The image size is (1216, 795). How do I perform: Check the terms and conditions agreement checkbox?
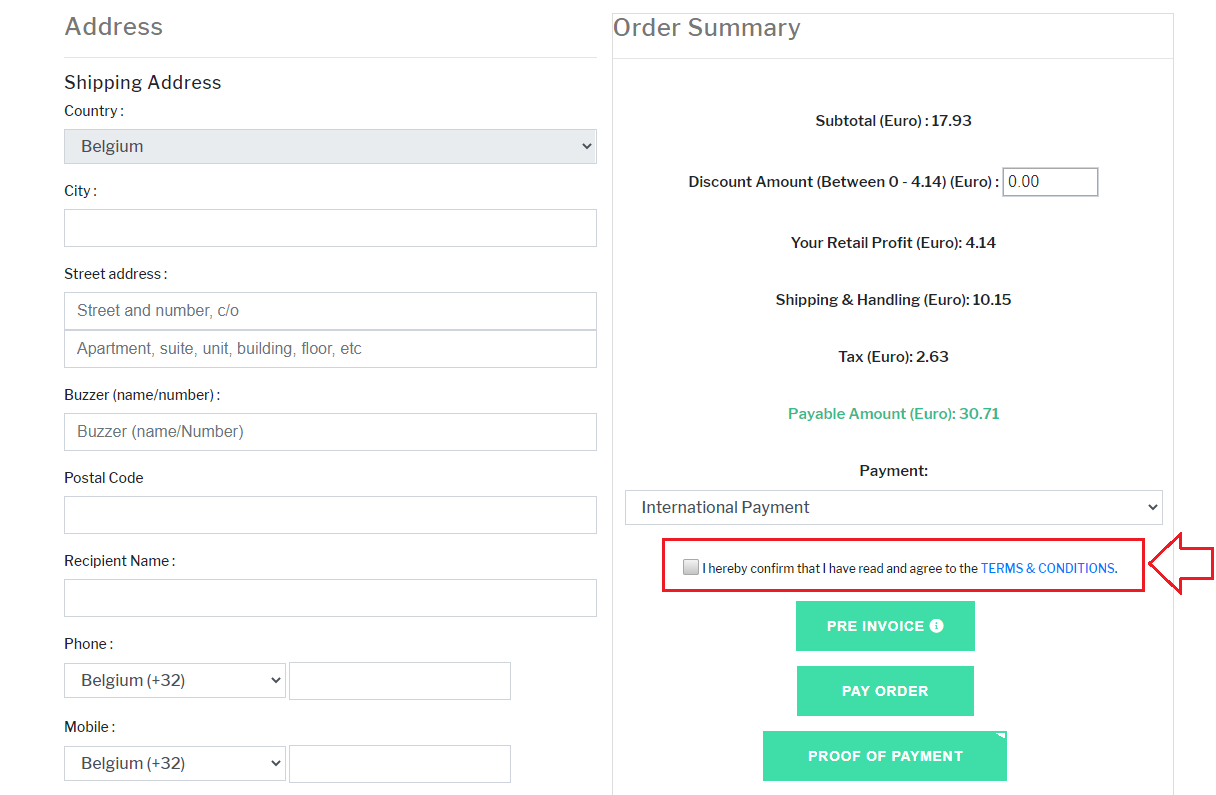click(x=691, y=567)
